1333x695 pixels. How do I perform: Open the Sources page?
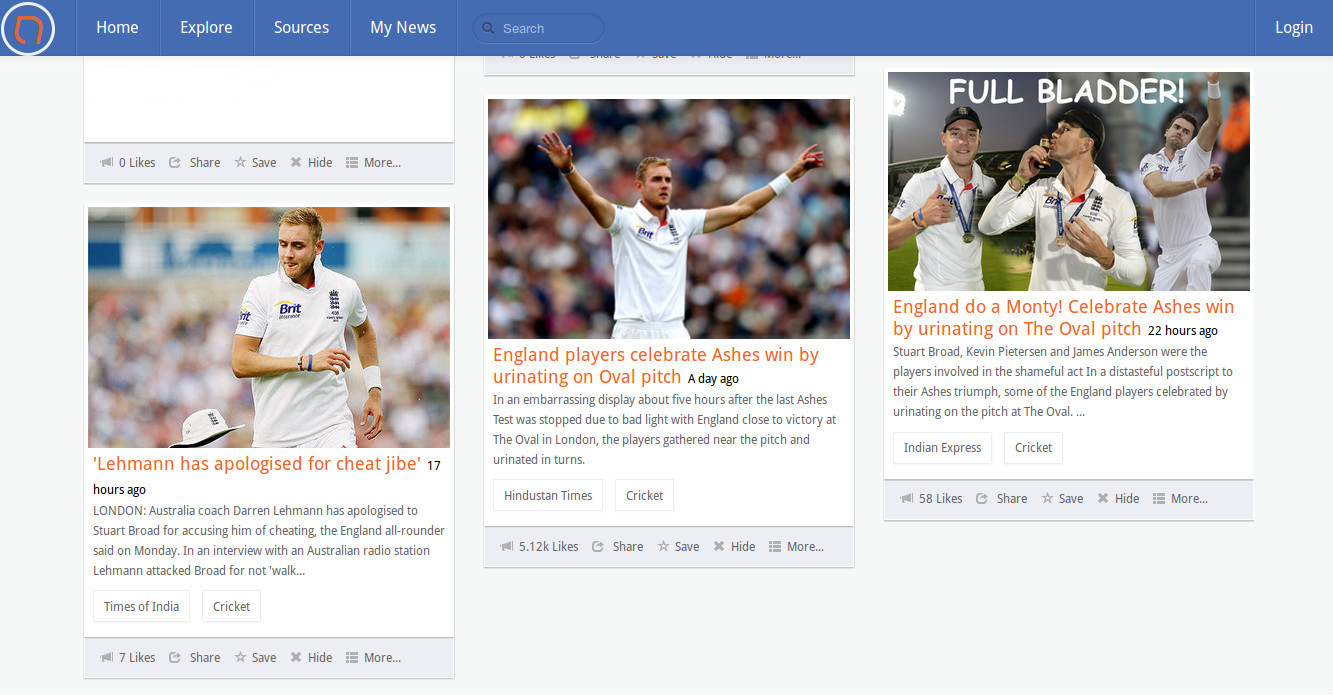pos(301,28)
